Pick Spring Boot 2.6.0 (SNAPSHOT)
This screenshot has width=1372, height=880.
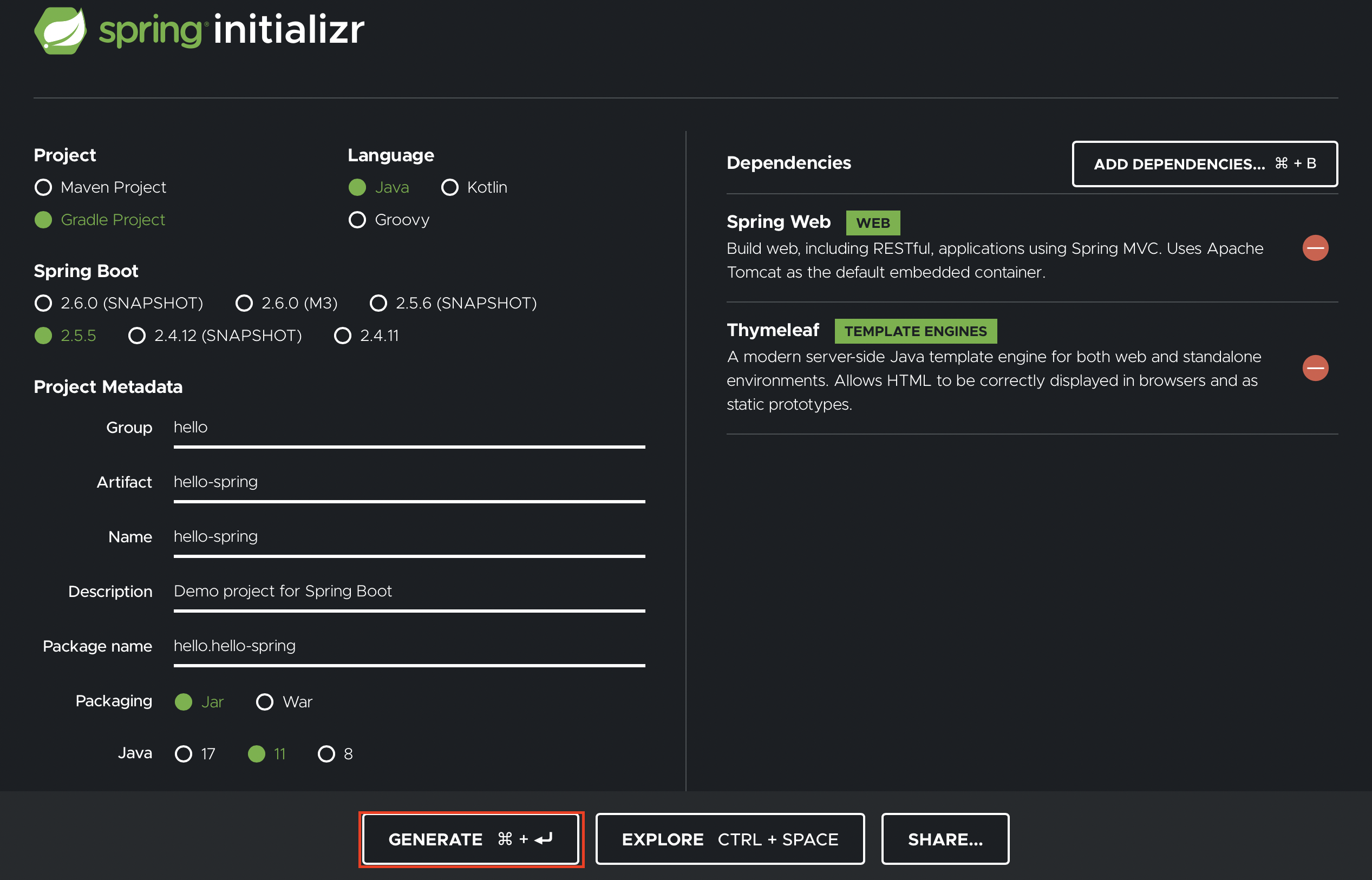43,304
